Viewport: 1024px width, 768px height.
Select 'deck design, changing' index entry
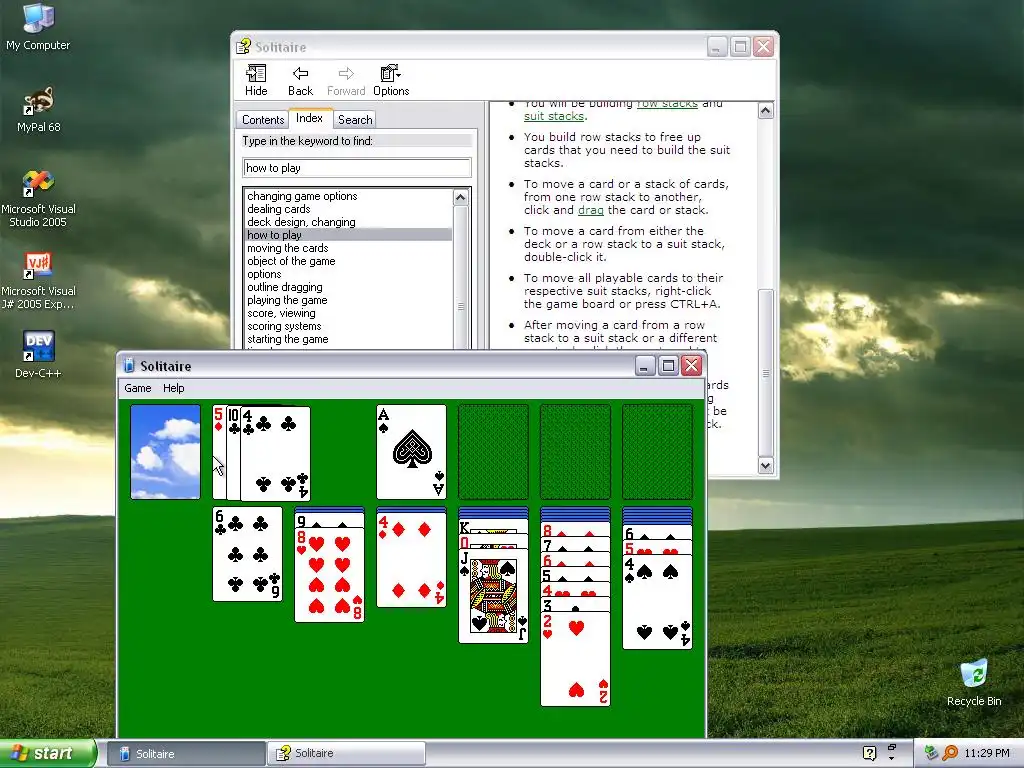301,222
